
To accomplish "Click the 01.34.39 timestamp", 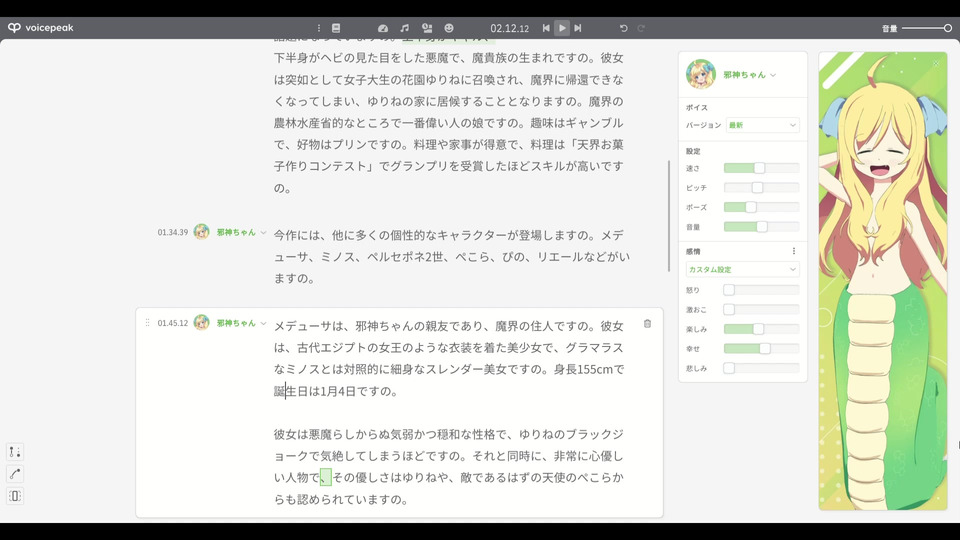I will (x=173, y=233).
